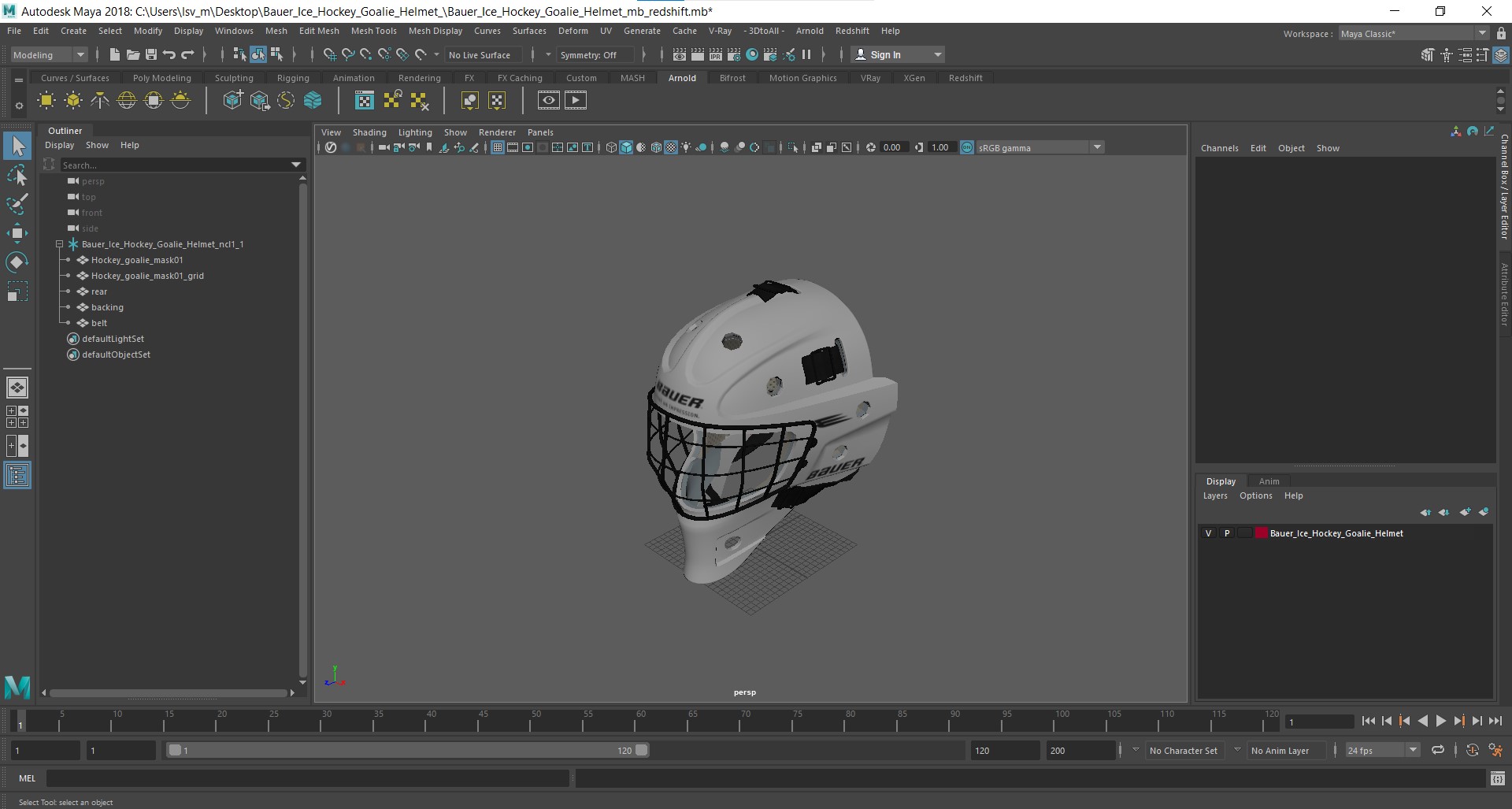This screenshot has width=1512, height=809.
Task: Switch to the Rendering shelf tab
Action: (x=419, y=78)
